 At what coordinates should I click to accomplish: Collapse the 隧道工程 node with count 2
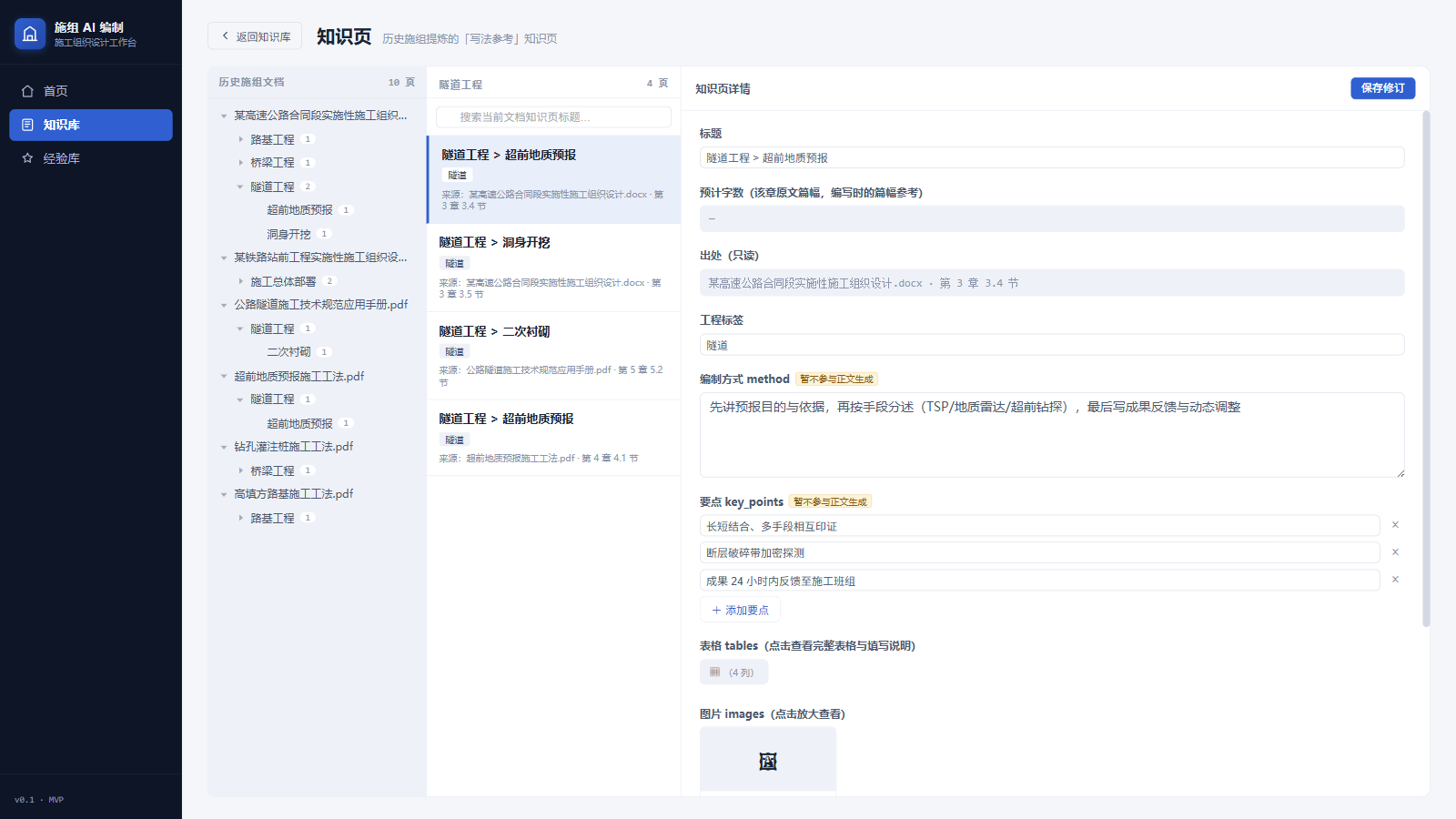click(240, 187)
